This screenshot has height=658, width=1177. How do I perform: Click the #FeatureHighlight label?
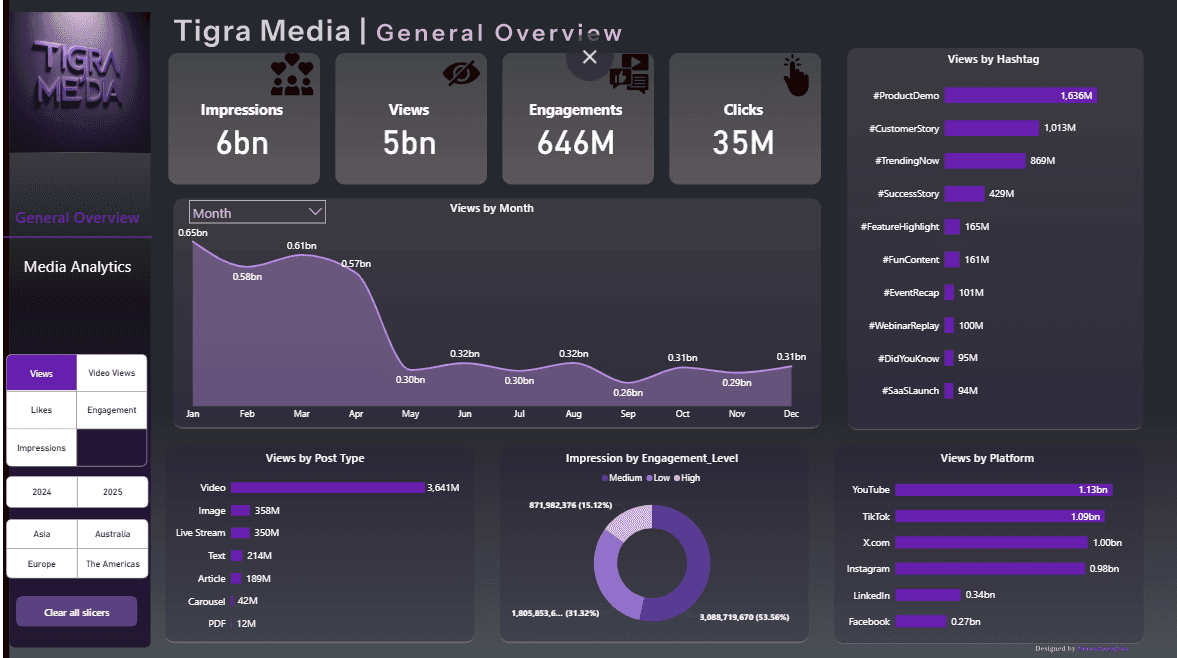tap(899, 227)
